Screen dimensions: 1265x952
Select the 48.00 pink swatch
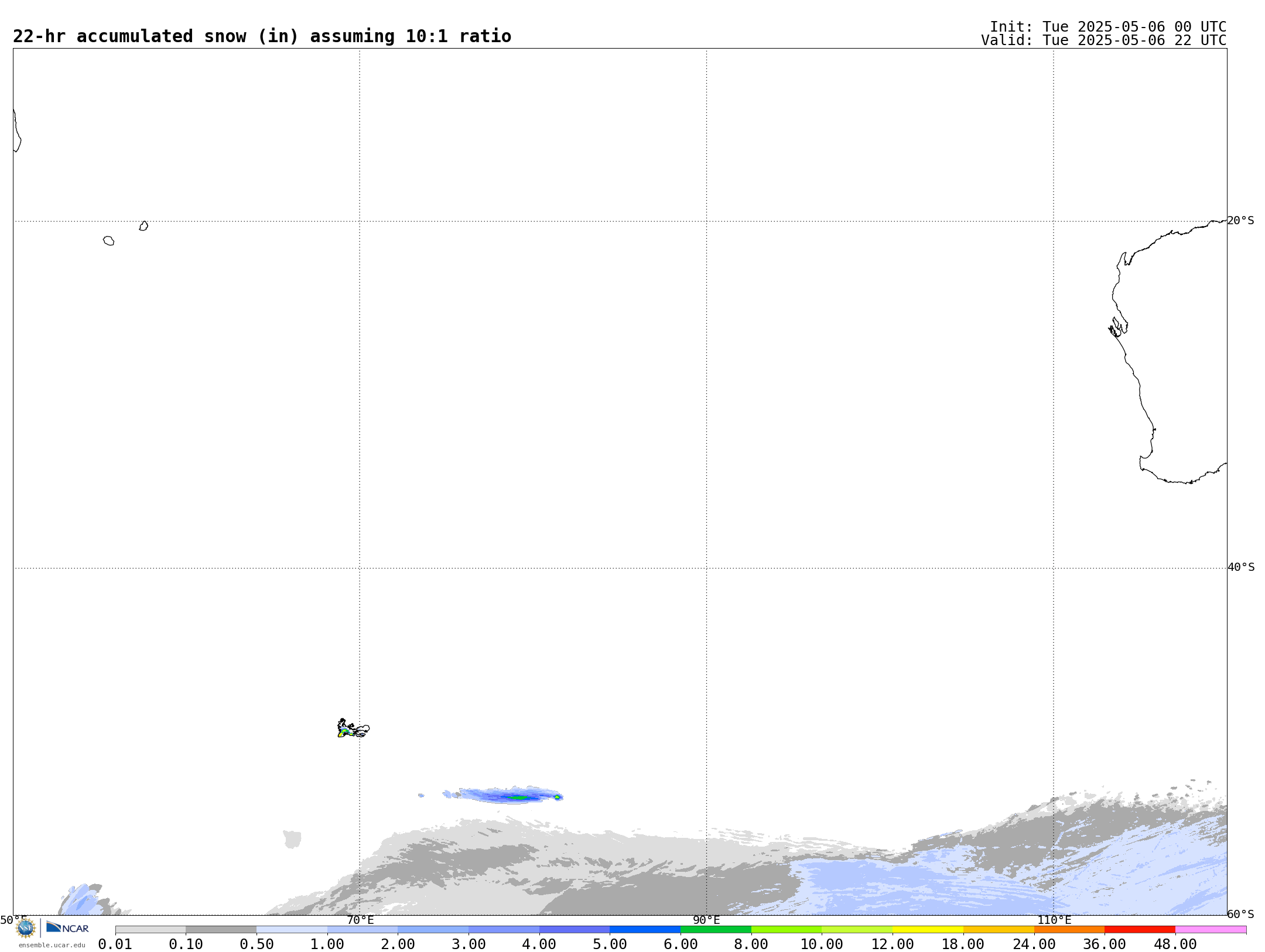[1211, 930]
